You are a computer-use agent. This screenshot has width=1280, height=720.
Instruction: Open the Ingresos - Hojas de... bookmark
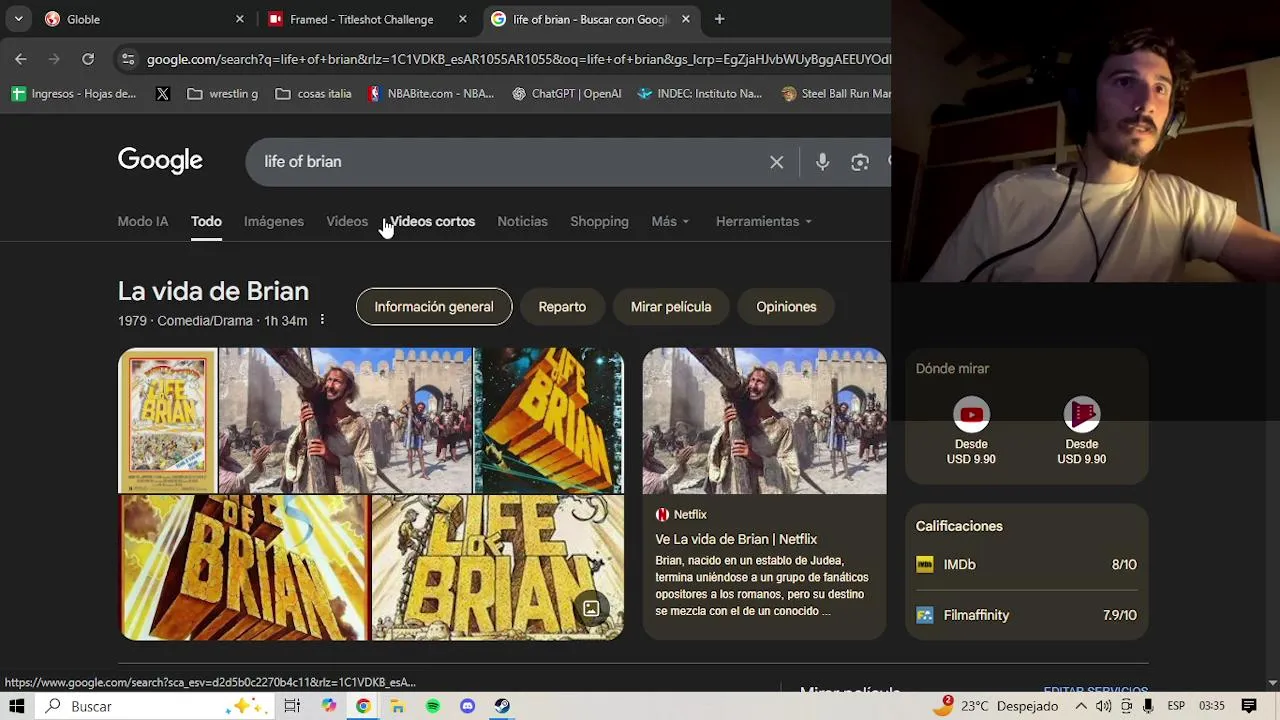click(x=73, y=94)
